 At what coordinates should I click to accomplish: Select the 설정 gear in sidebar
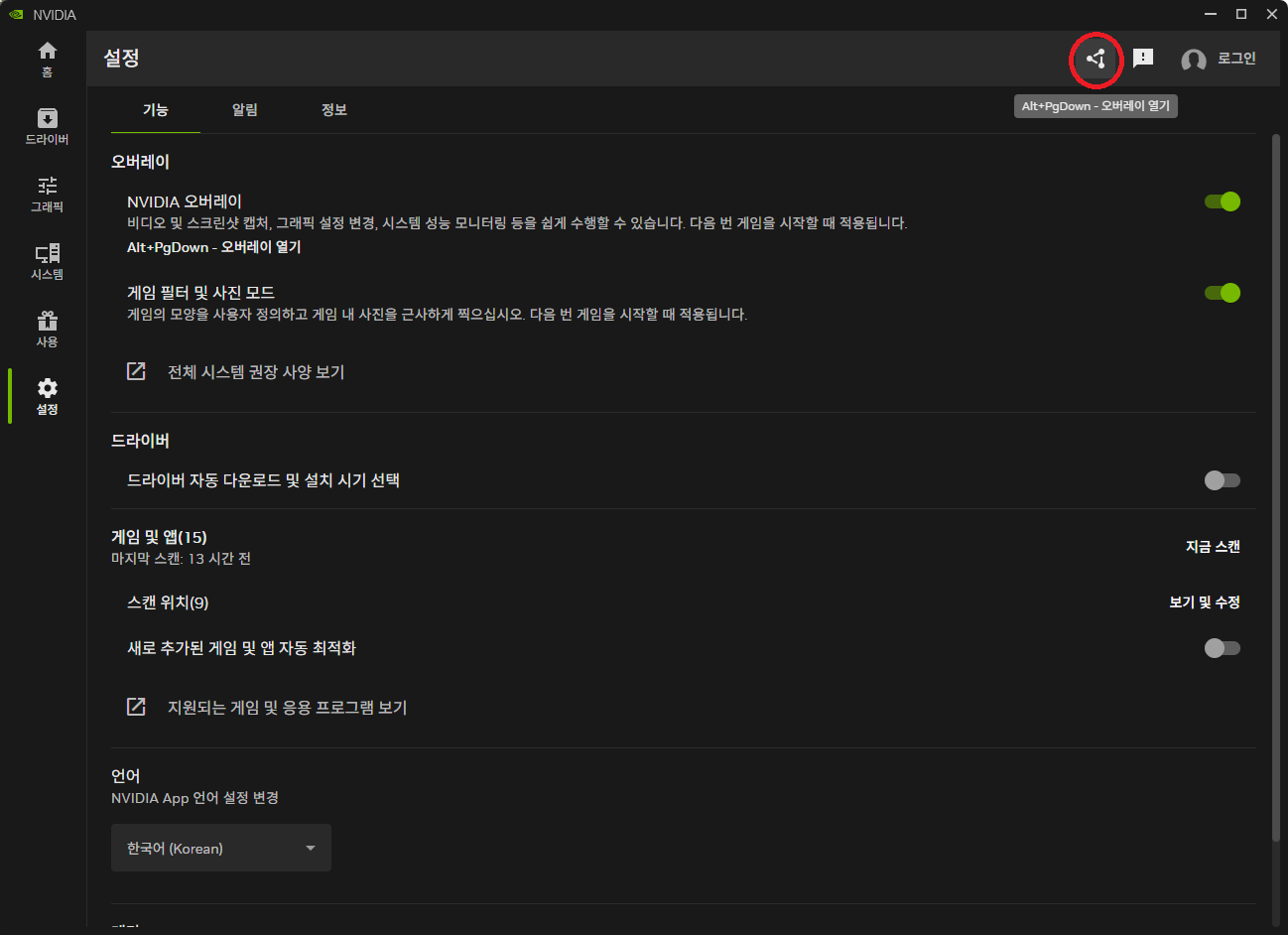coord(47,396)
